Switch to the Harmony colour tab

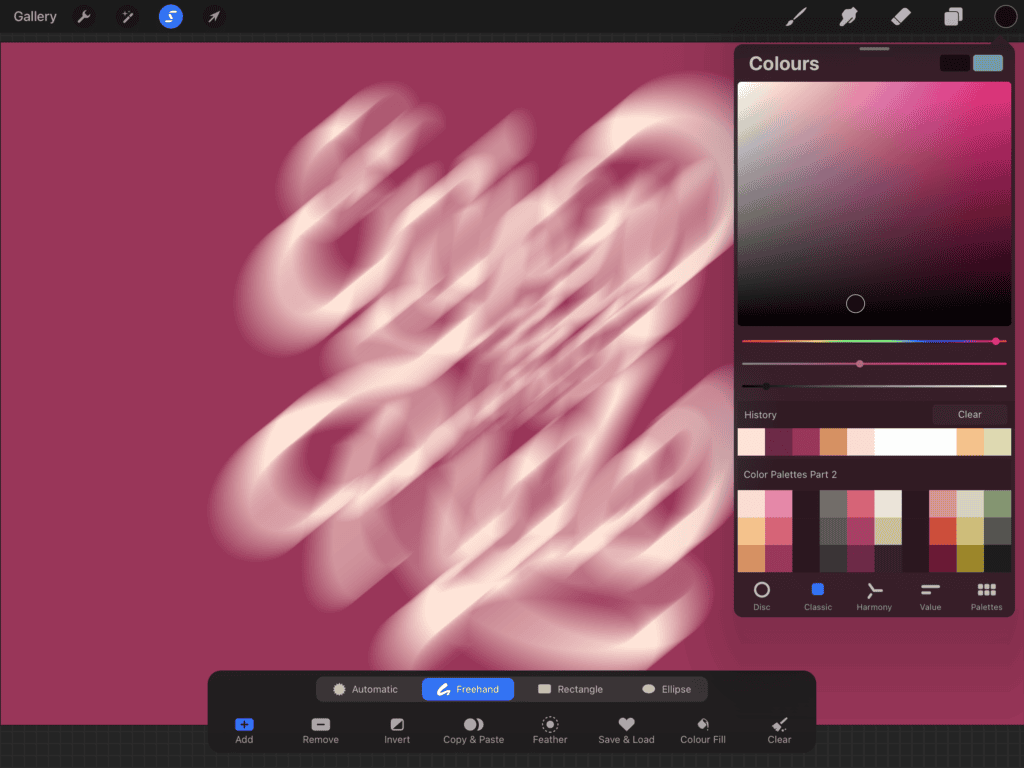(873, 595)
